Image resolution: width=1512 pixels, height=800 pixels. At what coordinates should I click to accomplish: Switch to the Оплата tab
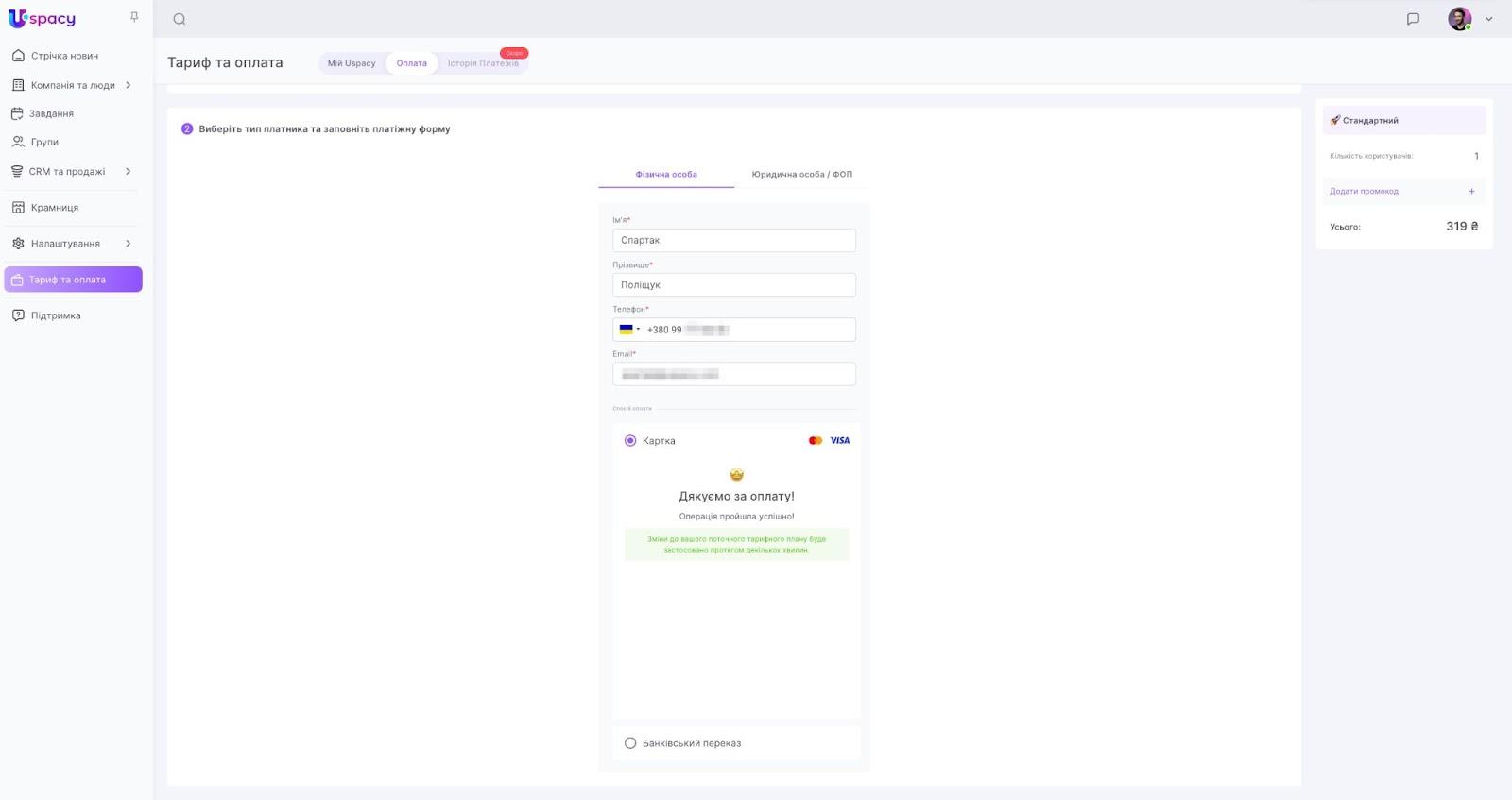412,63
